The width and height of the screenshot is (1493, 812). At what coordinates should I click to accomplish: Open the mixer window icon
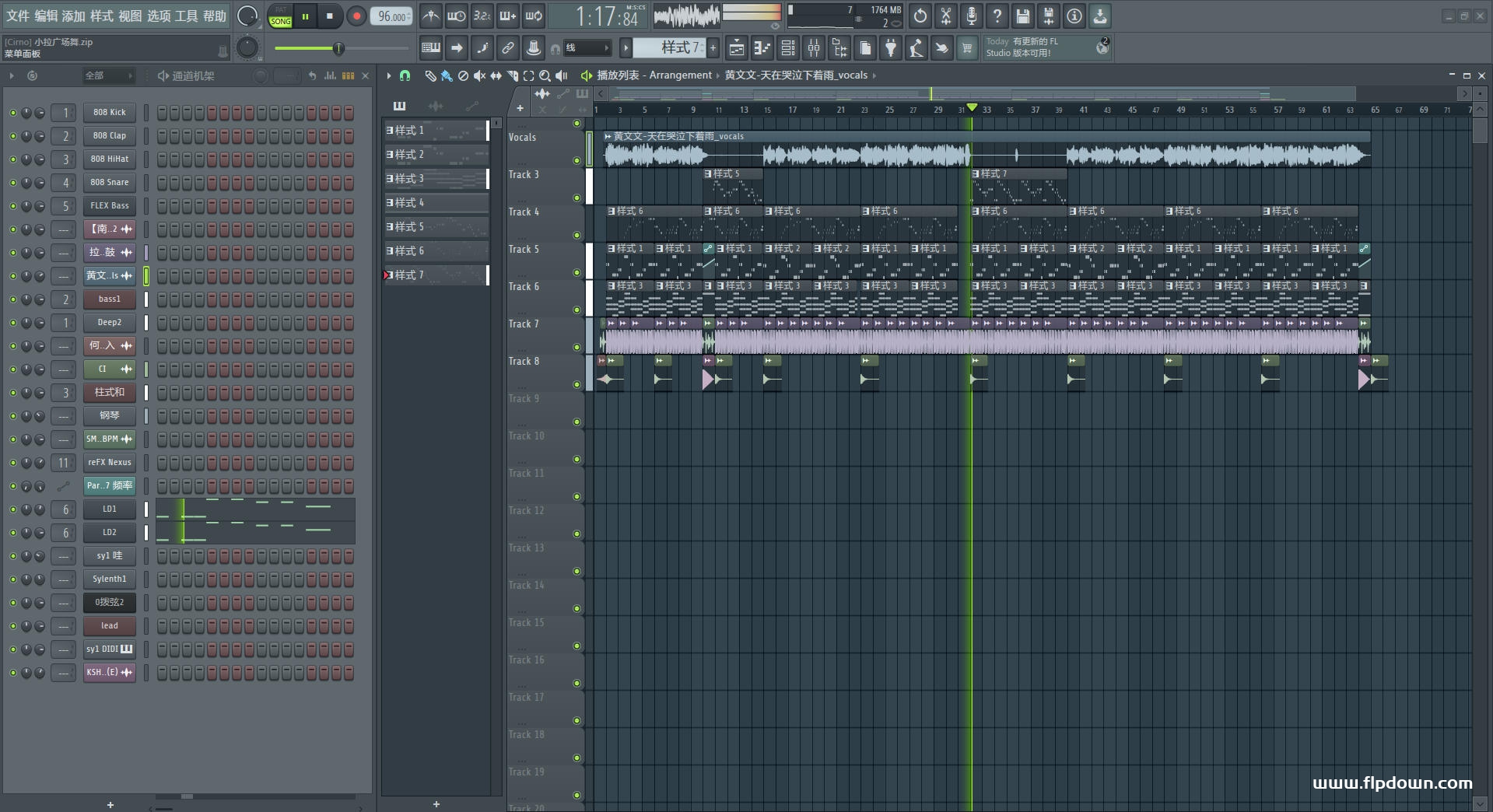pos(814,48)
